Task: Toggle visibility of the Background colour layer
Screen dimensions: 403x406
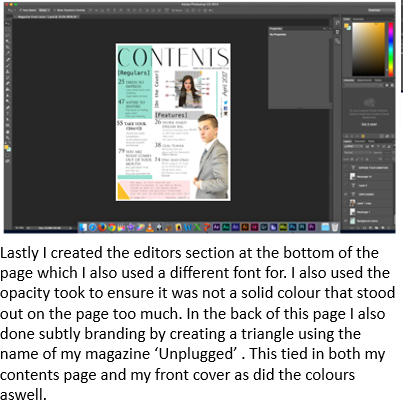Action: coord(345,221)
